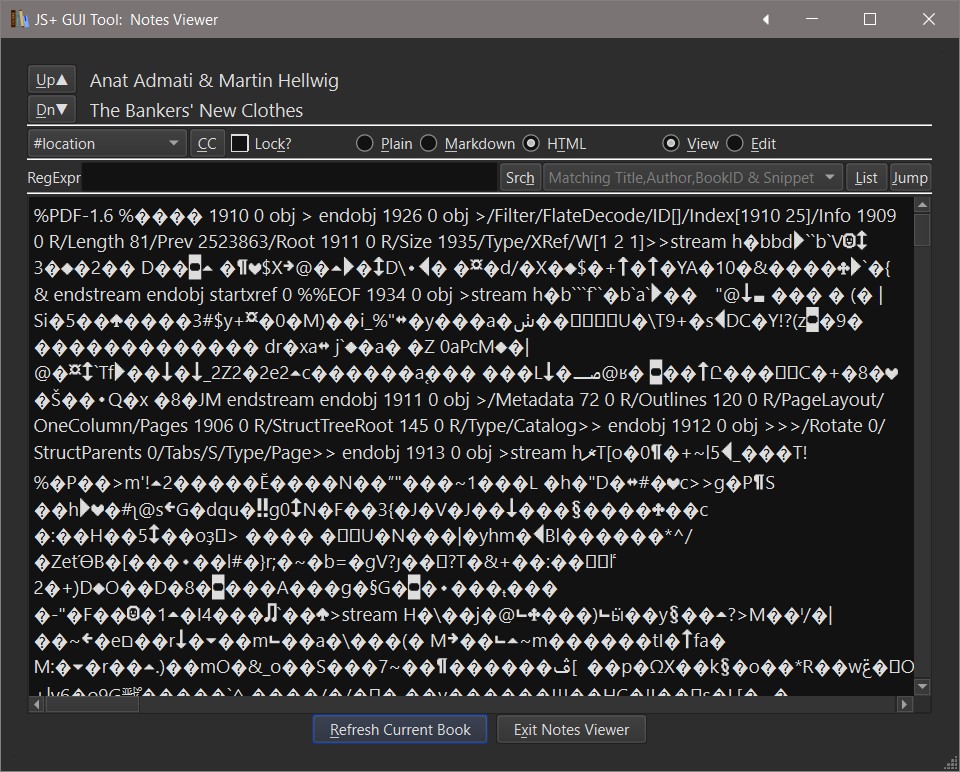Click the vertical scrollbar thumb
Image resolution: width=960 pixels, height=772 pixels.
click(923, 230)
